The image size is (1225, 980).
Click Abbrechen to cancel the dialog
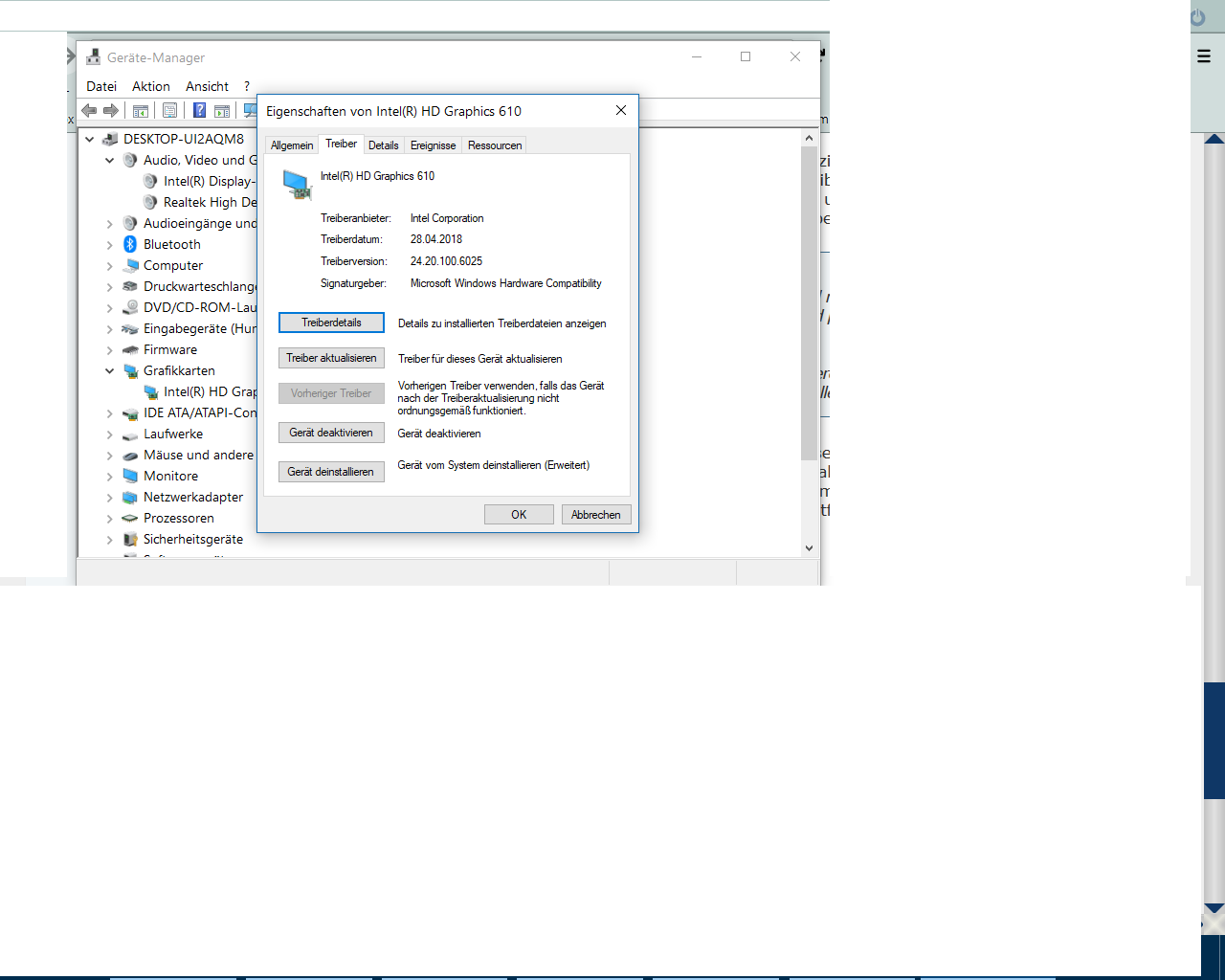point(596,515)
